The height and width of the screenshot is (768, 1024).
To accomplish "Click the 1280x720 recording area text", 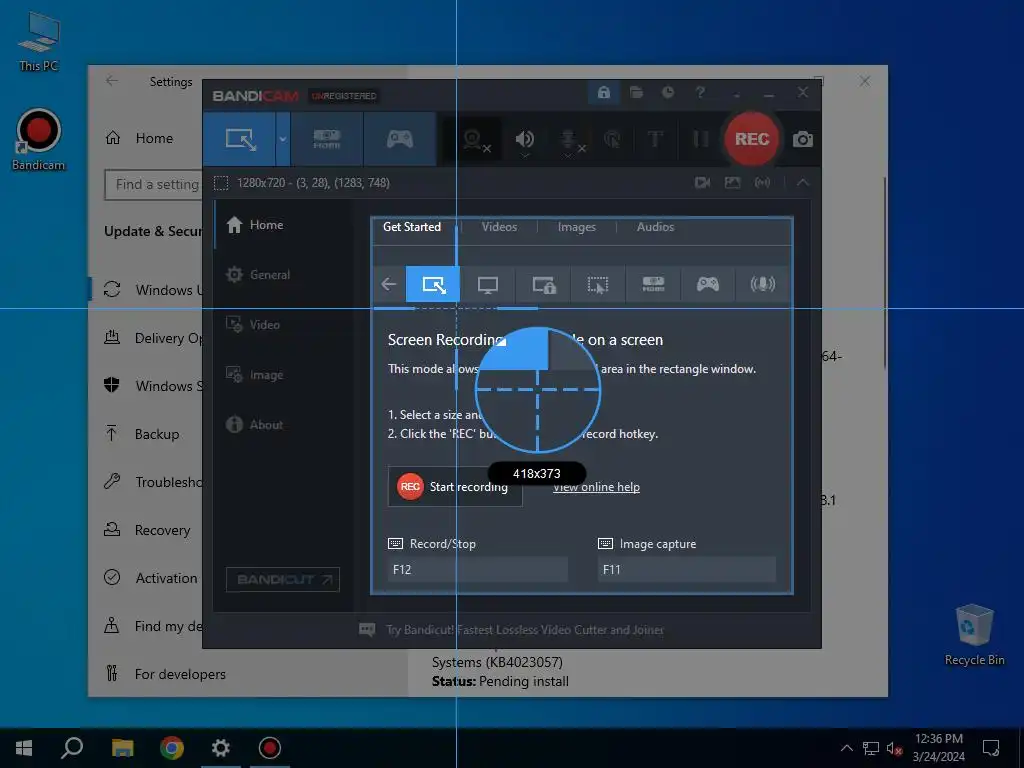I will [313, 183].
